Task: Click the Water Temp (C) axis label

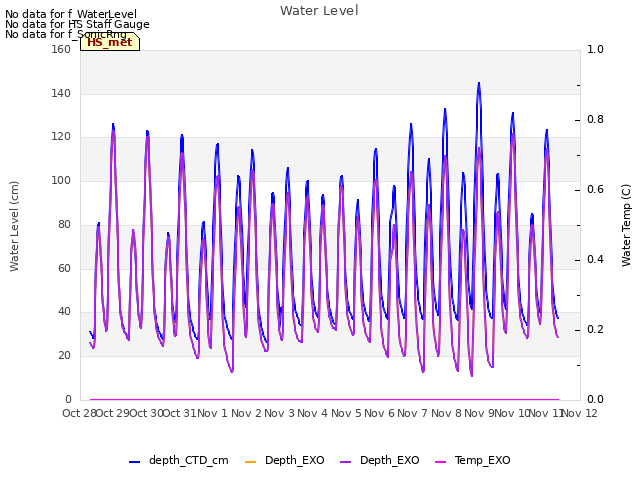Action: pos(626,225)
